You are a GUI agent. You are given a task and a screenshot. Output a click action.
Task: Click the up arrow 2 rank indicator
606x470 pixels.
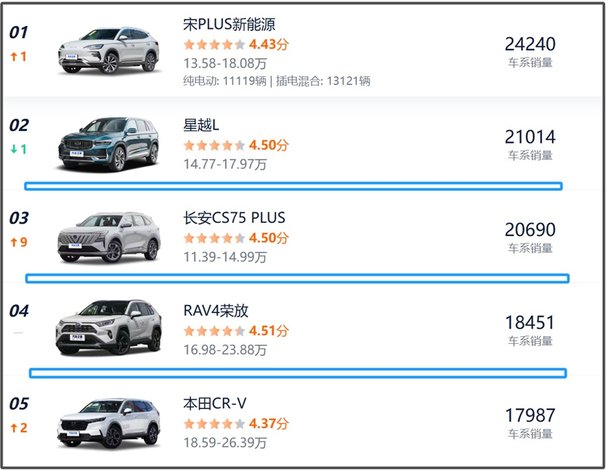coord(19,428)
